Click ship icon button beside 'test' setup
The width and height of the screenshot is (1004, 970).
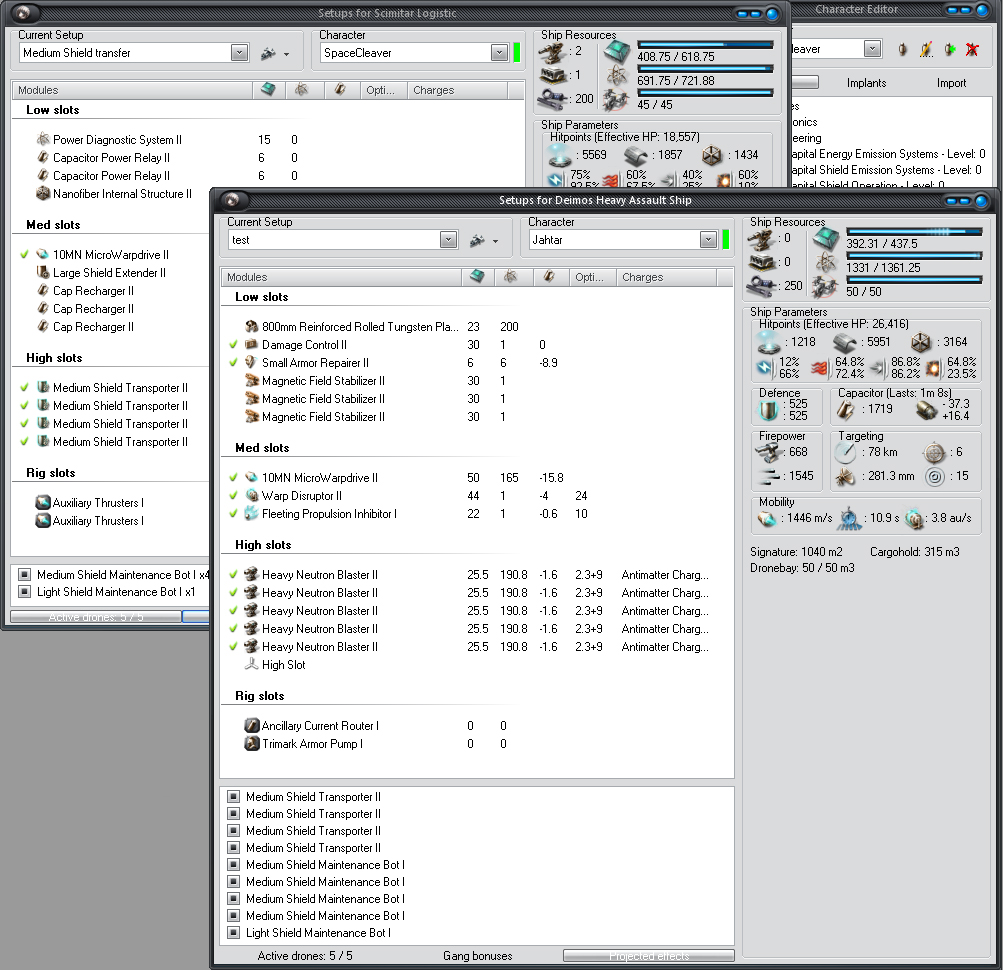[x=477, y=241]
